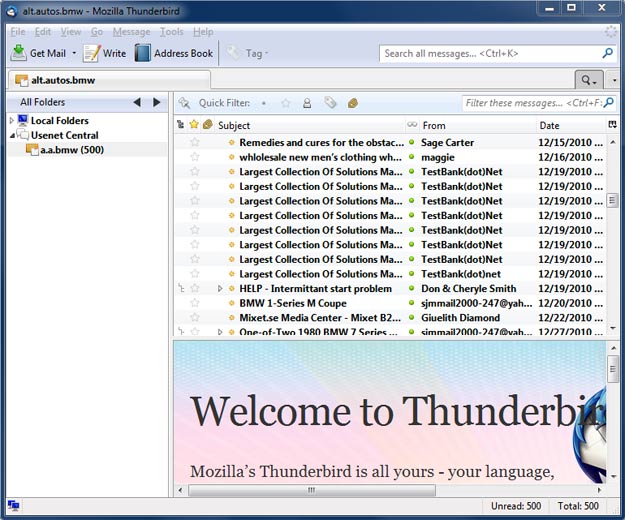Star the Remedies and cures message
625x520 pixels.
[x=195, y=142]
